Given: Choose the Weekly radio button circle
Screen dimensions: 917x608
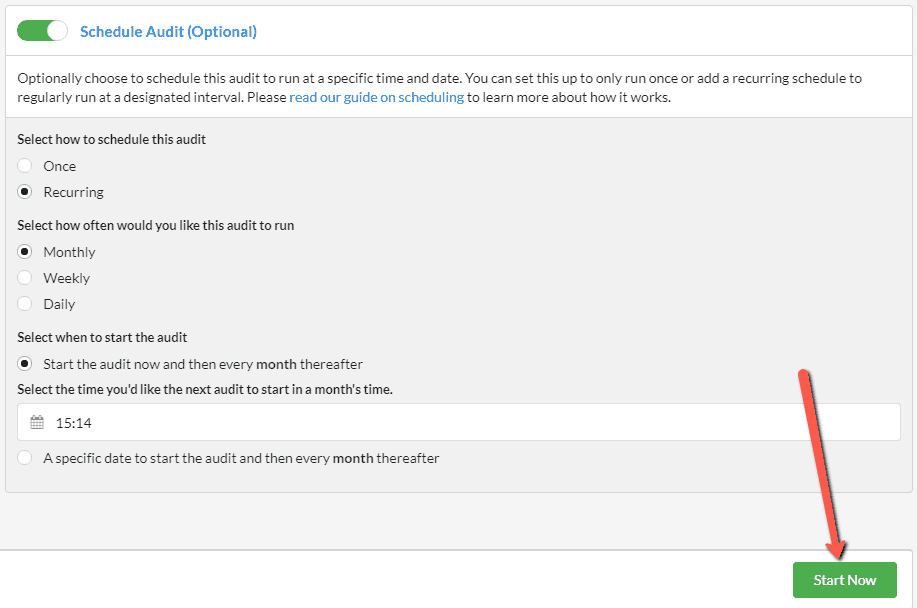Looking at the screenshot, I should coord(25,278).
